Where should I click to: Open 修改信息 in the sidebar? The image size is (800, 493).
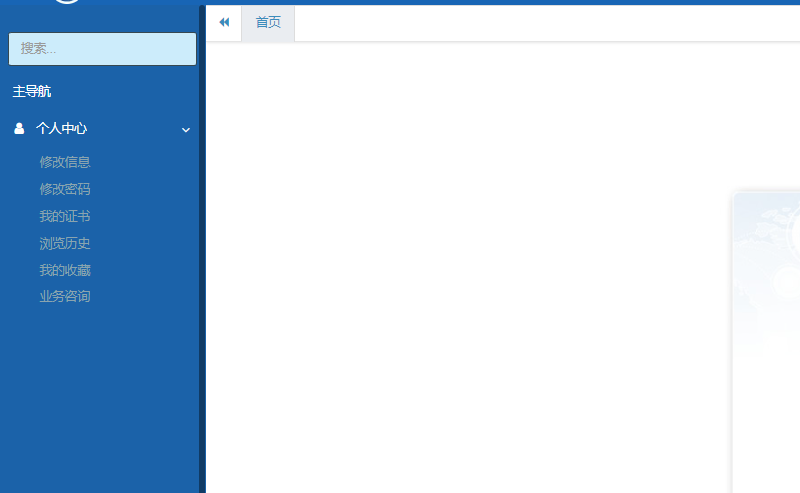(x=65, y=162)
